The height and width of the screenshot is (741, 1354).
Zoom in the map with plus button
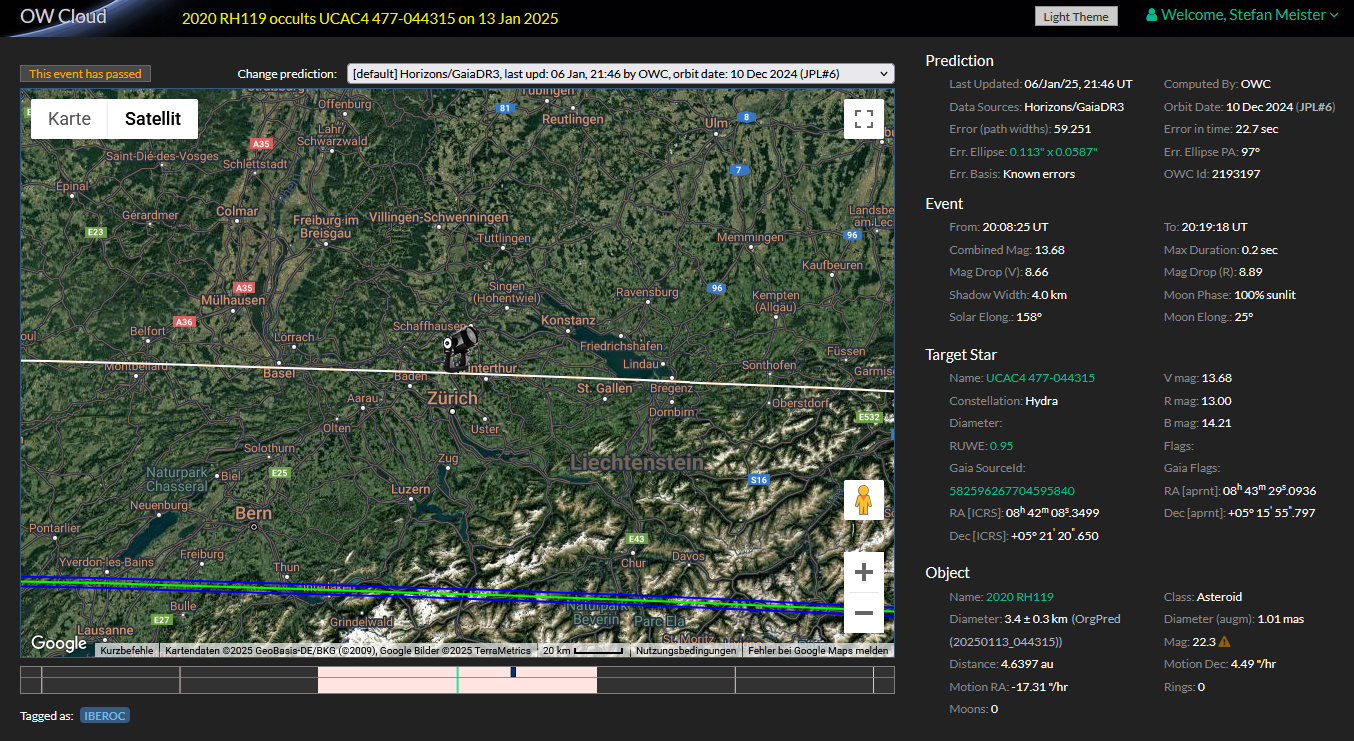point(864,573)
